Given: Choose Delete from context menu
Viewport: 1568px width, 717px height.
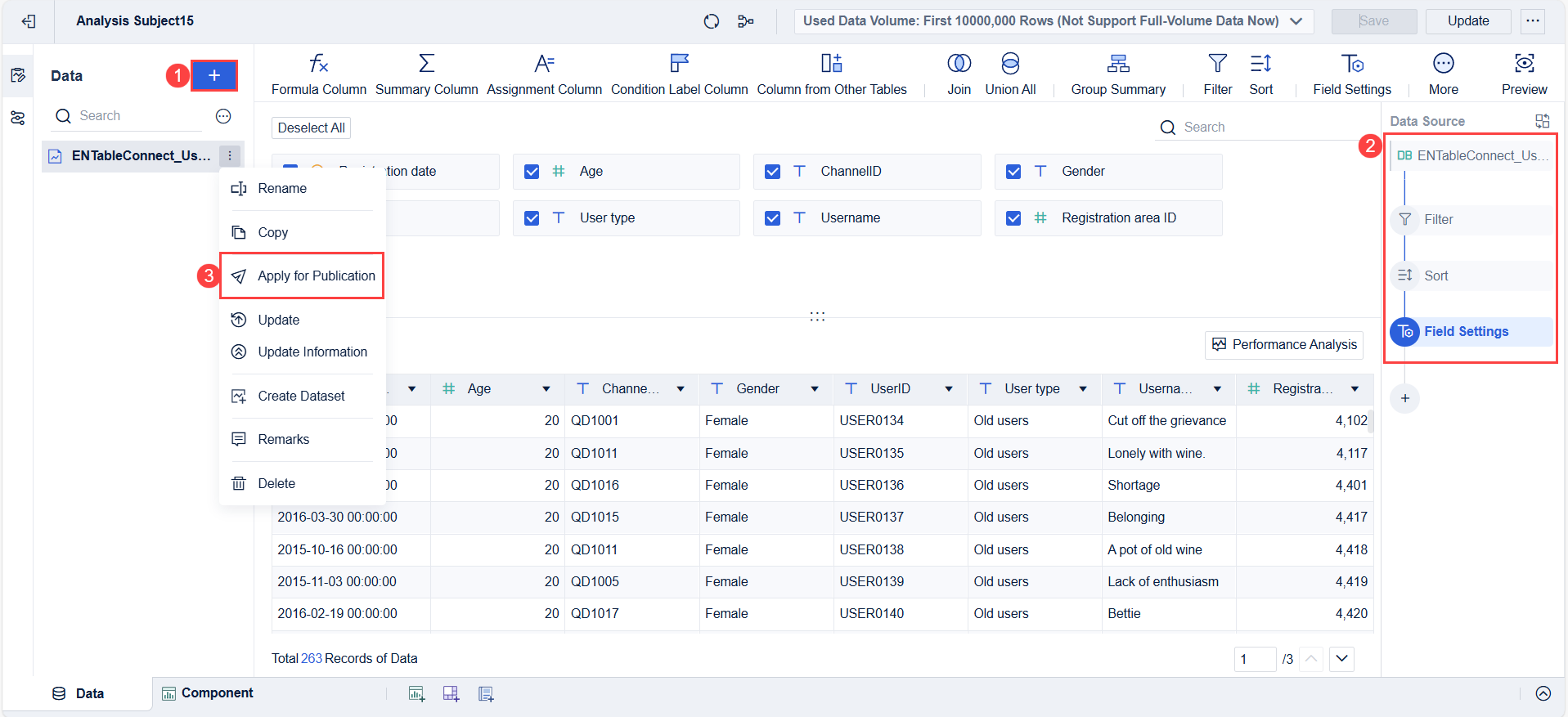Looking at the screenshot, I should coord(302,484).
